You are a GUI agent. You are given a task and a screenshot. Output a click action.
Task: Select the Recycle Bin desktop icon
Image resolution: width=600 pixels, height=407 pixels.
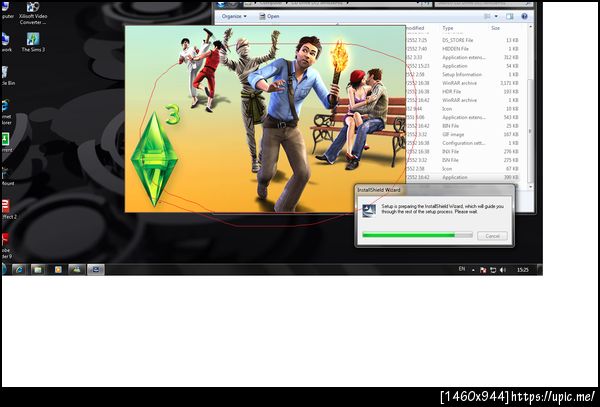click(x=7, y=75)
